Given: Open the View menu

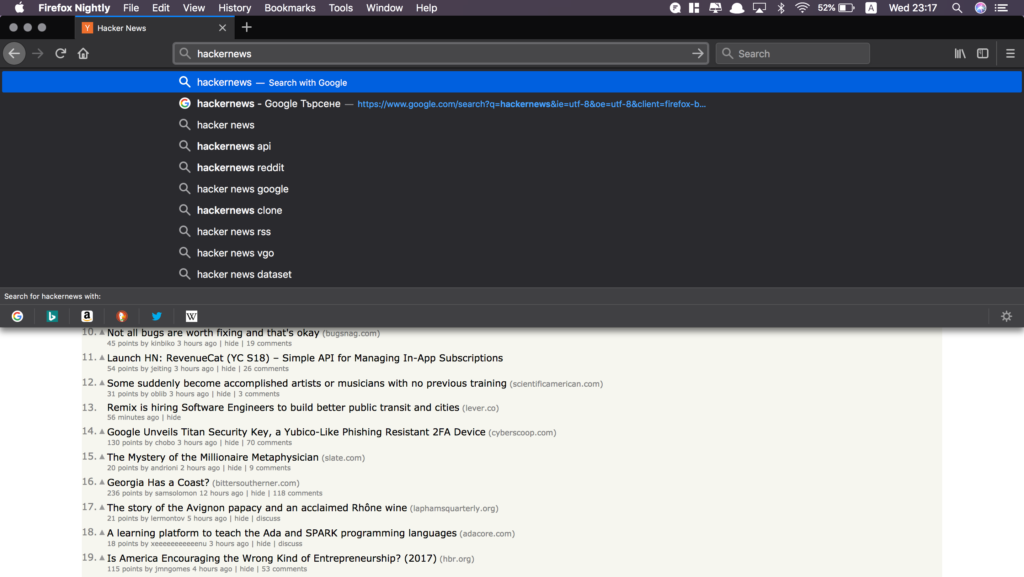Looking at the screenshot, I should 193,8.
